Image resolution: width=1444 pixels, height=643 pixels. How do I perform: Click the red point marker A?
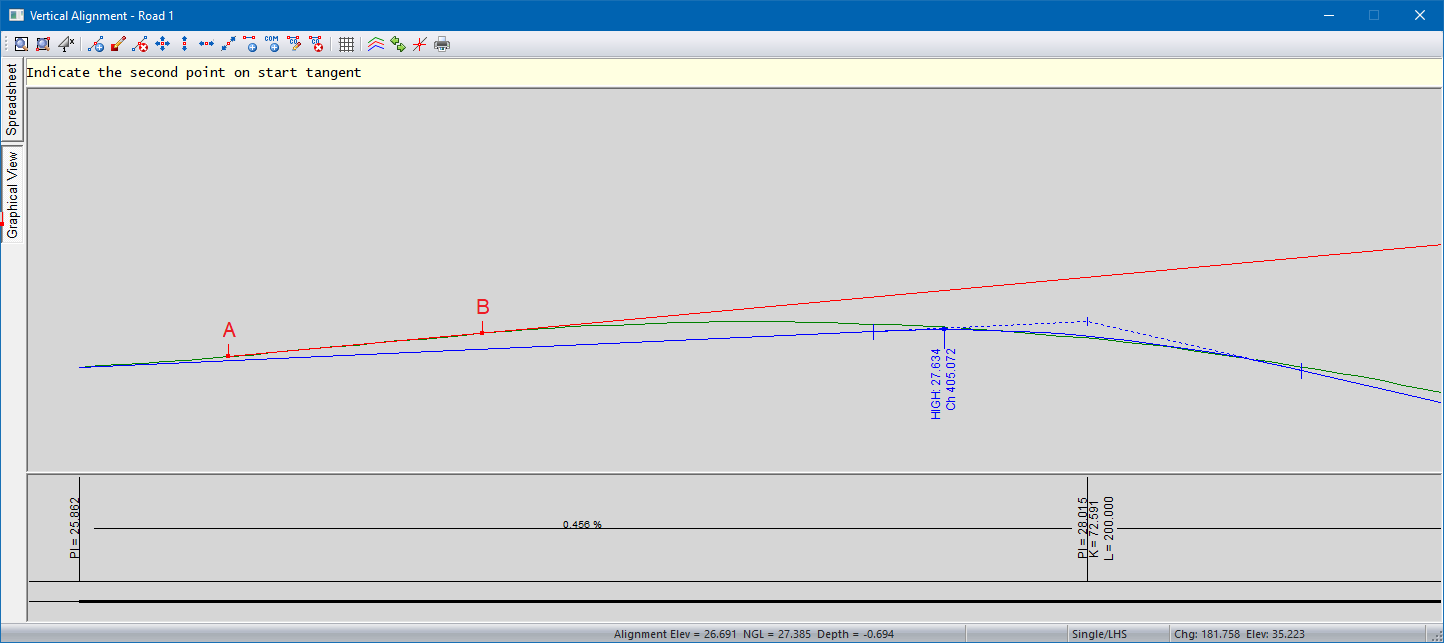click(x=228, y=355)
